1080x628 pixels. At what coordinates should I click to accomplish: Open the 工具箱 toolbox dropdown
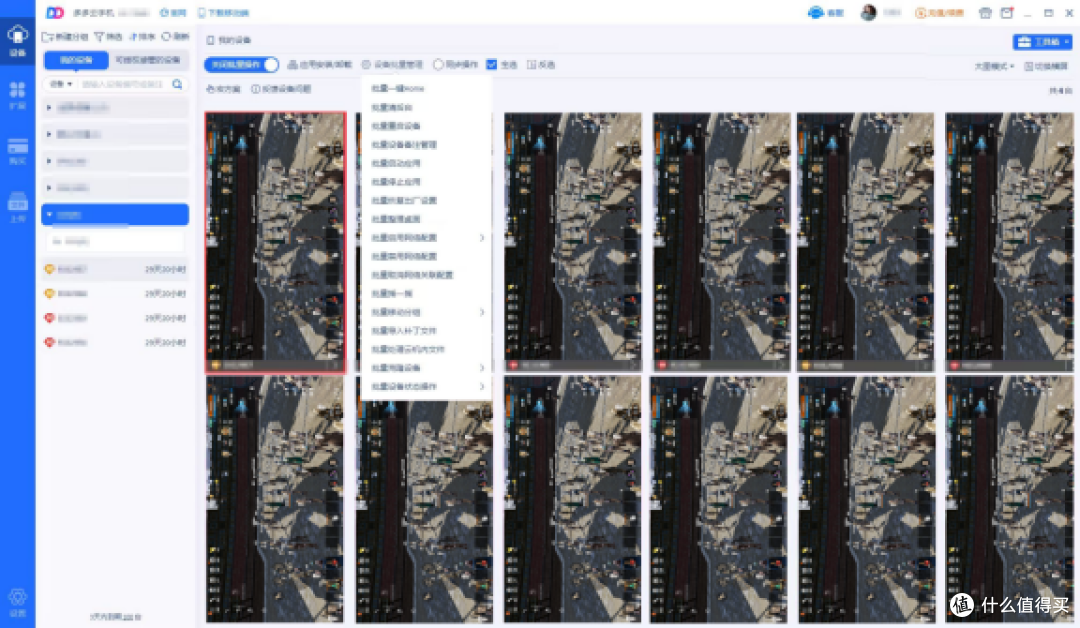click(1042, 42)
